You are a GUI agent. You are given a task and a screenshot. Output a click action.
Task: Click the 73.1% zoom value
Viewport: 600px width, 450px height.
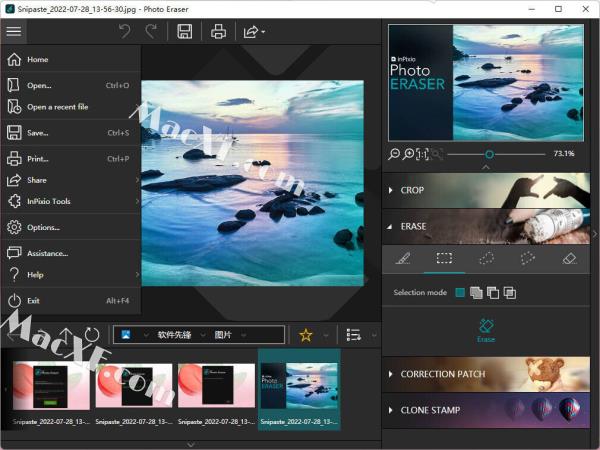(564, 153)
